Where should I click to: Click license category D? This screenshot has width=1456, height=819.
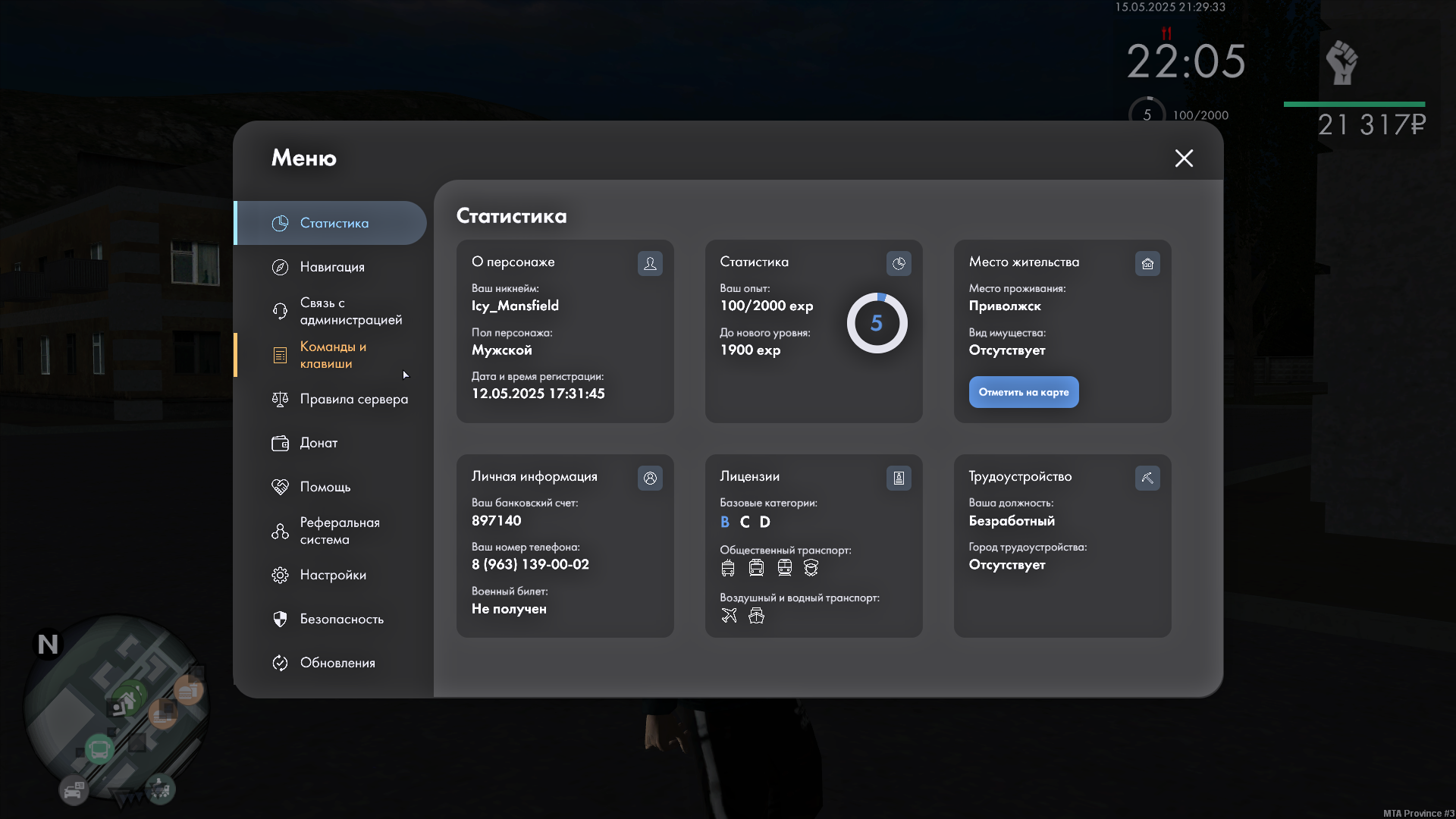coord(764,522)
